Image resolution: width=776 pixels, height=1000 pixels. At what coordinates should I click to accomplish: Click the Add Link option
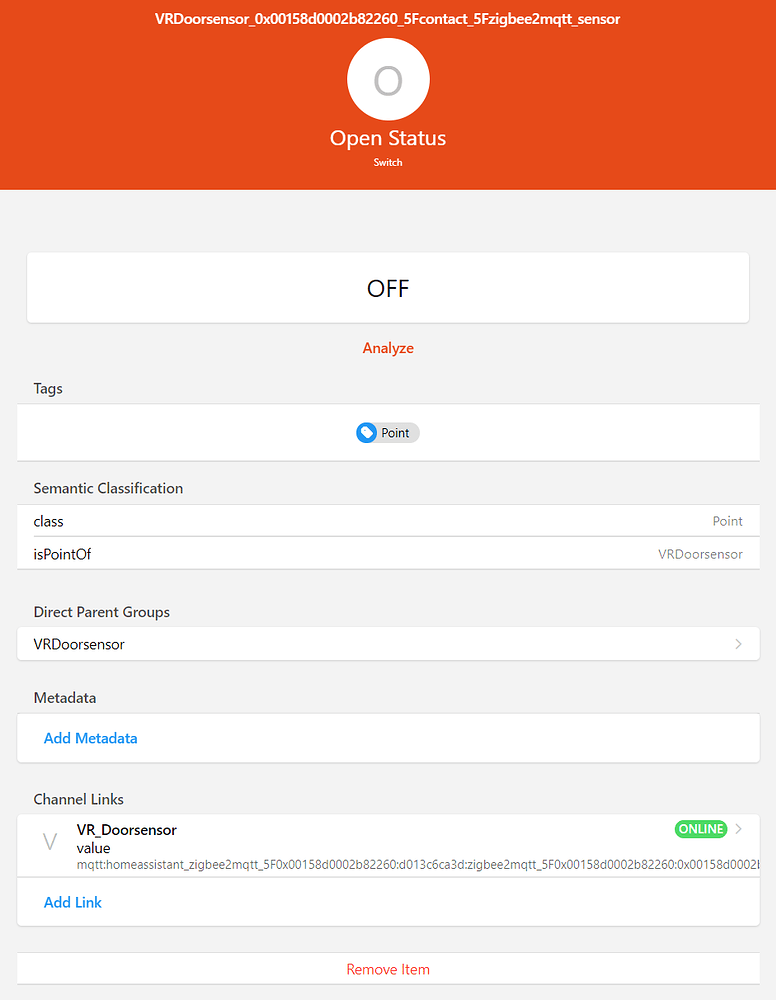[72, 902]
